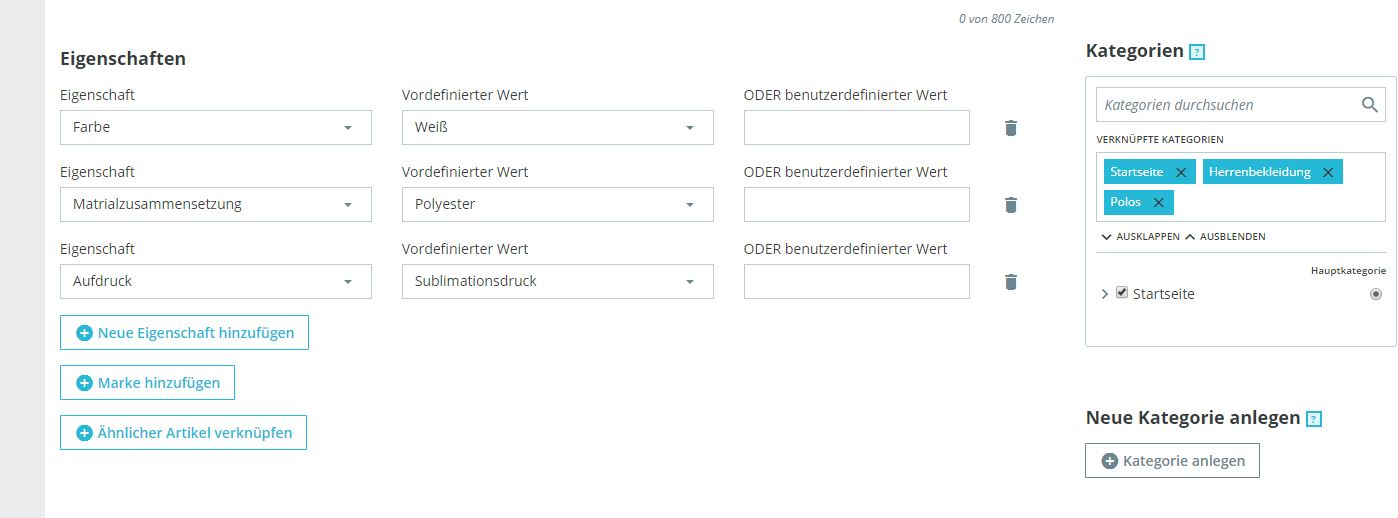Expand the Startseite category tree node

click(1105, 294)
